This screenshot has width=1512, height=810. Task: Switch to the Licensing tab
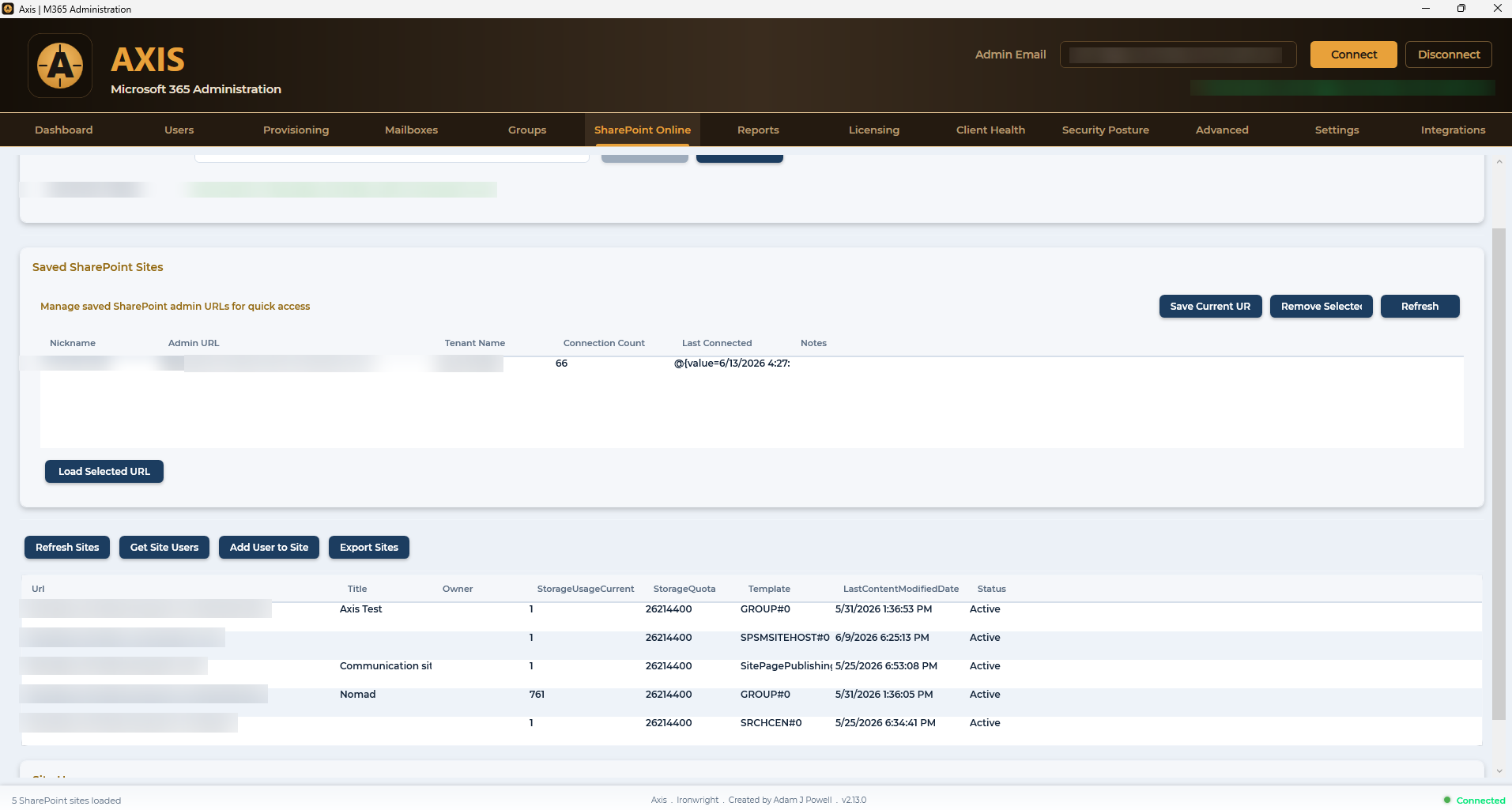point(874,130)
